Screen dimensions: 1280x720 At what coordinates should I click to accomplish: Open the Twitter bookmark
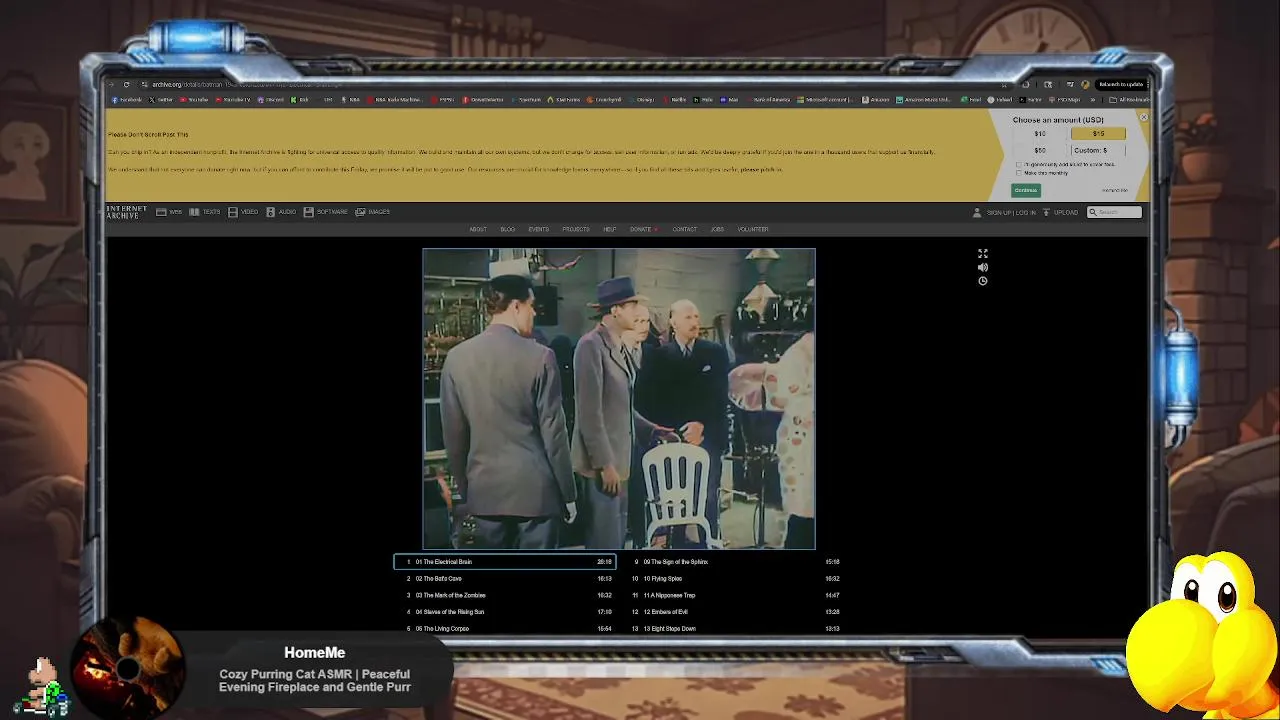point(160,100)
